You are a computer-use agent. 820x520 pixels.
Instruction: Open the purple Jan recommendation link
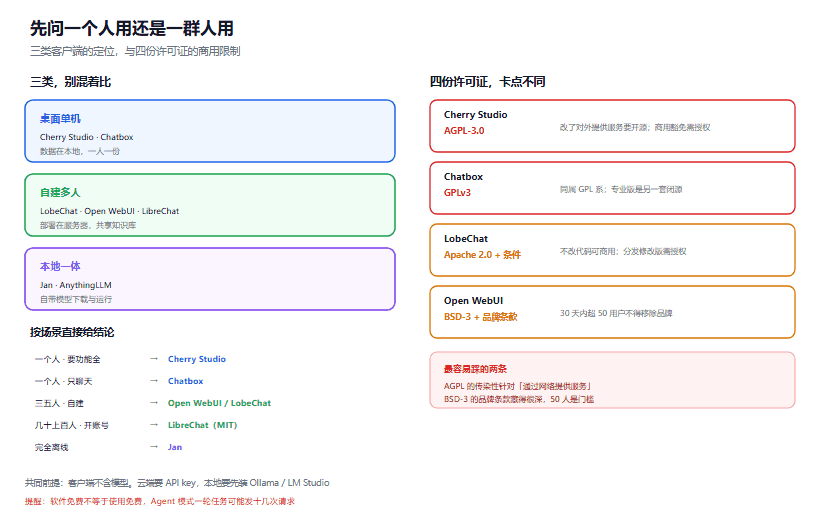coord(175,447)
